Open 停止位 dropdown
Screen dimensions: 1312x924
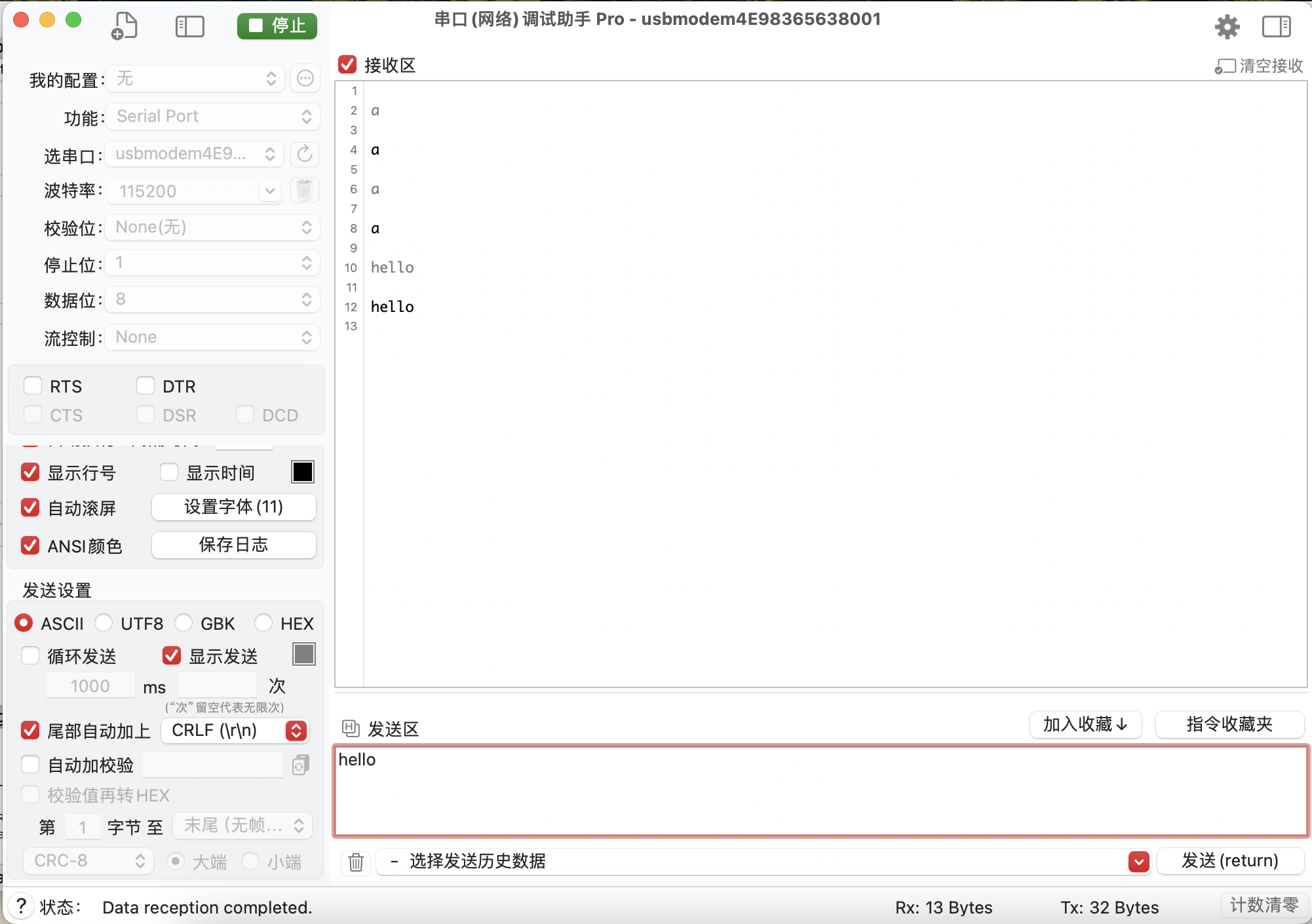tap(213, 263)
